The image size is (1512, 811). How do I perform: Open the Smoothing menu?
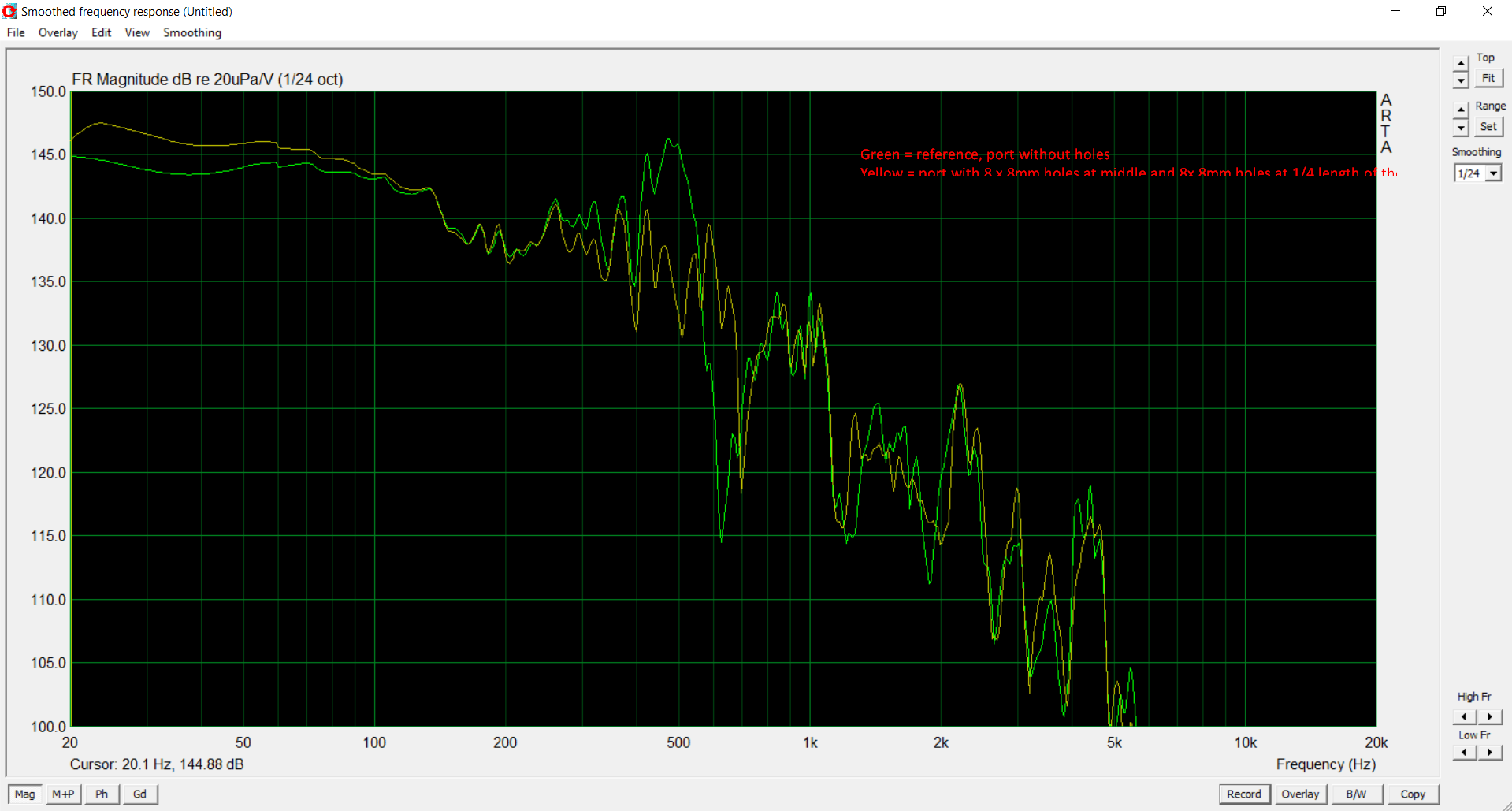click(x=192, y=32)
